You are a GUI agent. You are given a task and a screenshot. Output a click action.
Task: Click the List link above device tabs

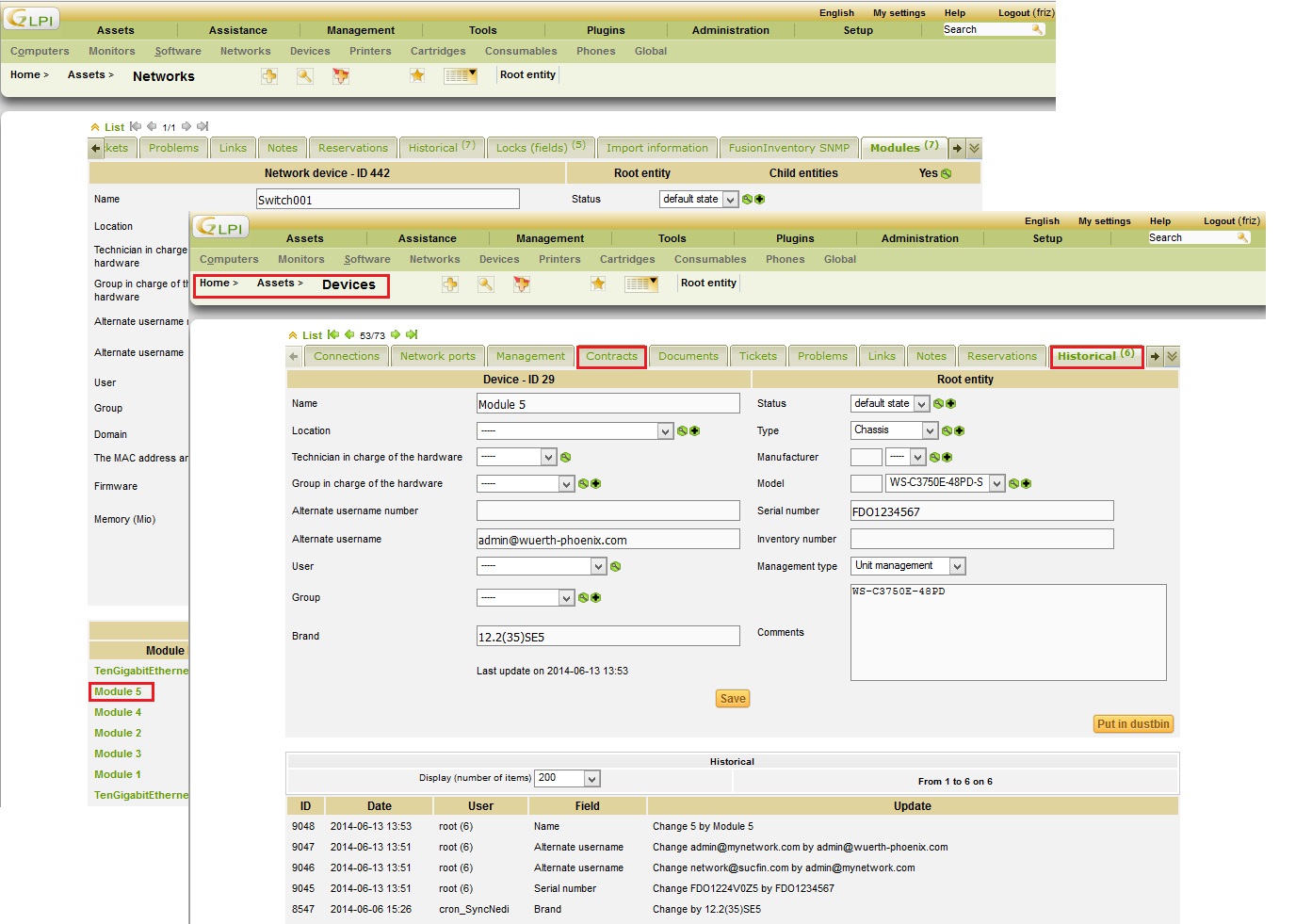tap(313, 335)
